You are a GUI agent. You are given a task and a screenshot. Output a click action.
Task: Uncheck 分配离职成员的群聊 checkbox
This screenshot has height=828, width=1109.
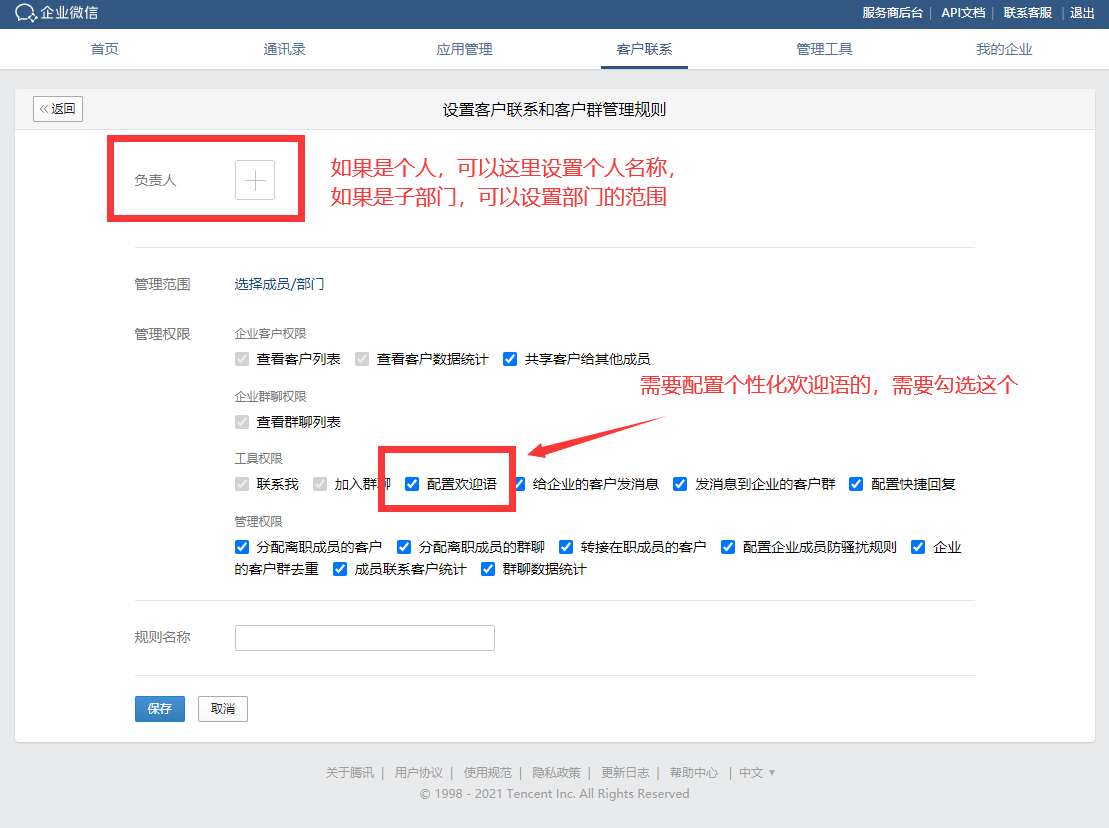pyautogui.click(x=404, y=547)
